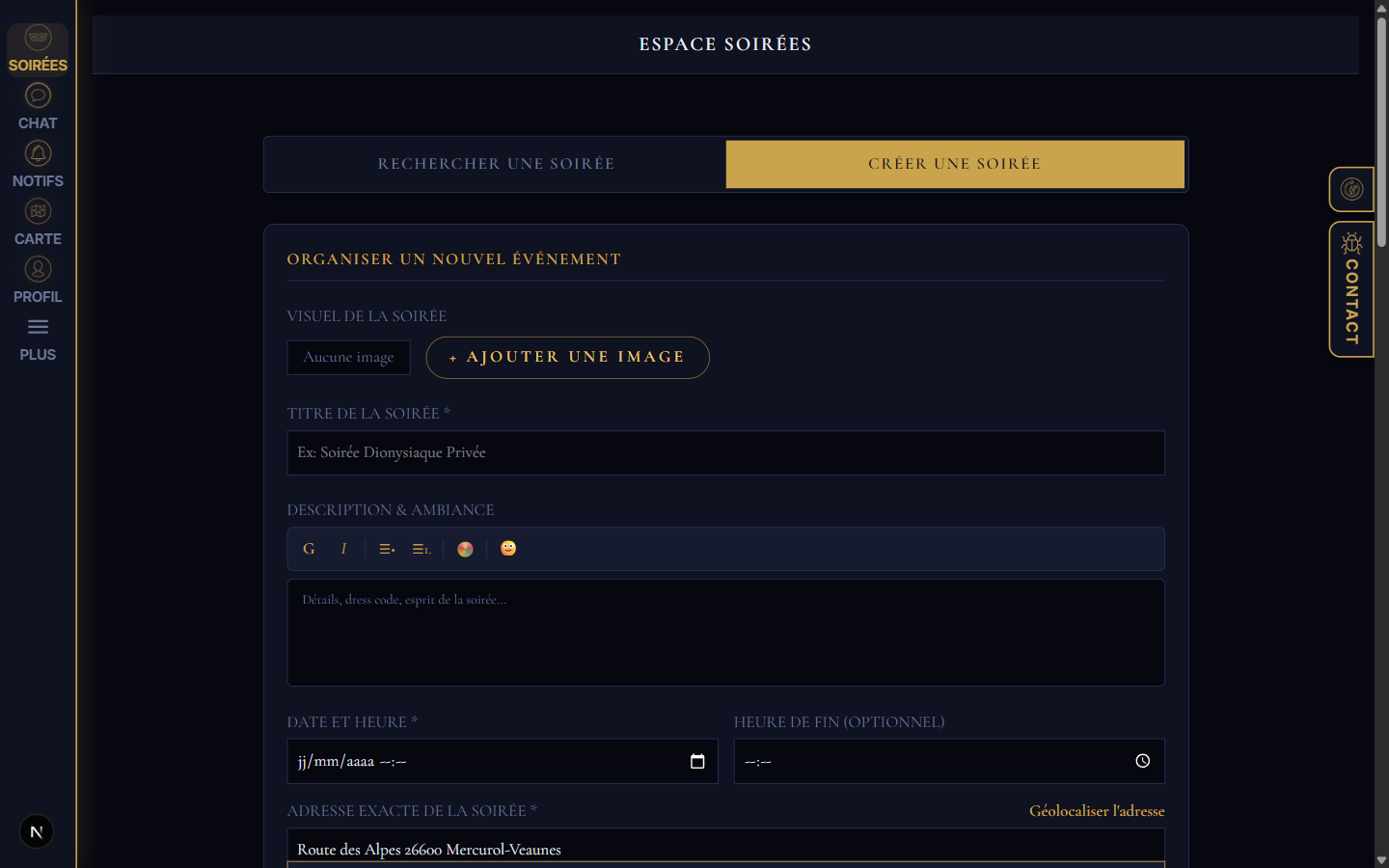This screenshot has width=1389, height=868.
Task: Go to the Profil page
Action: pos(38,281)
